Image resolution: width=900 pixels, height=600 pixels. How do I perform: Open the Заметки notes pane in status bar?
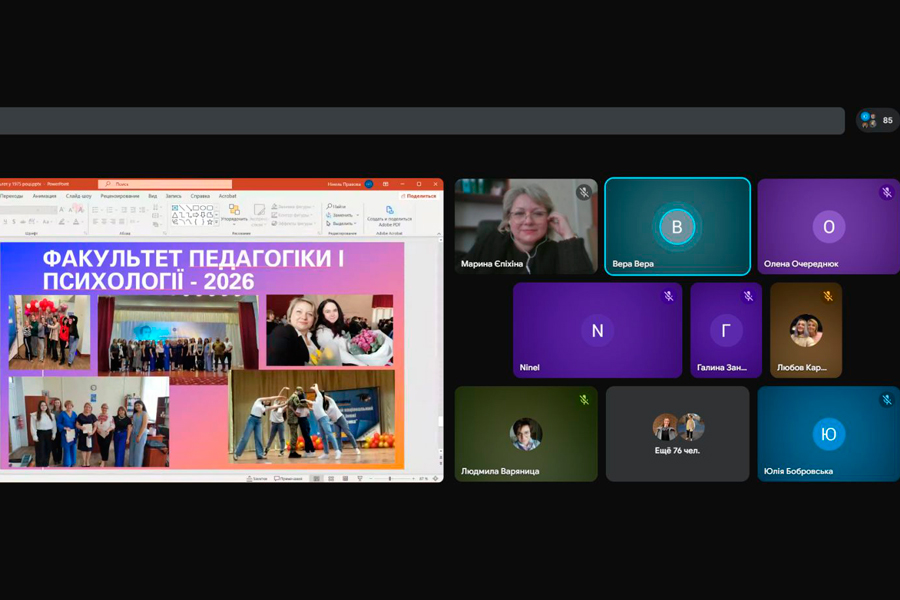[257, 479]
